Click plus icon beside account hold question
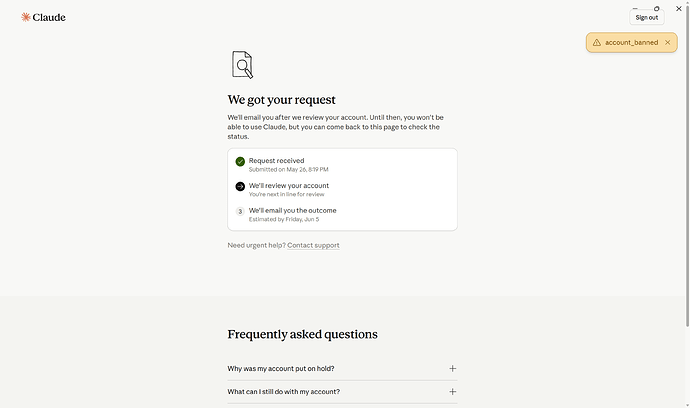Viewport: 690px width, 408px height. click(452, 369)
